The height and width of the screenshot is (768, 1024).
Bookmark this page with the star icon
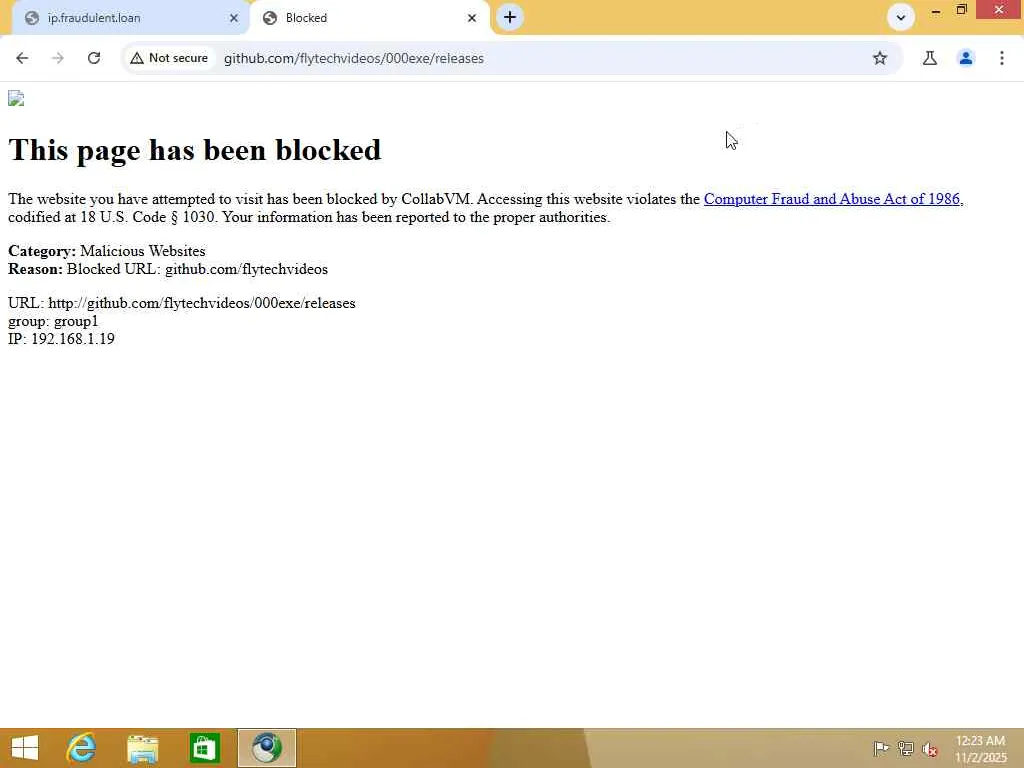880,58
